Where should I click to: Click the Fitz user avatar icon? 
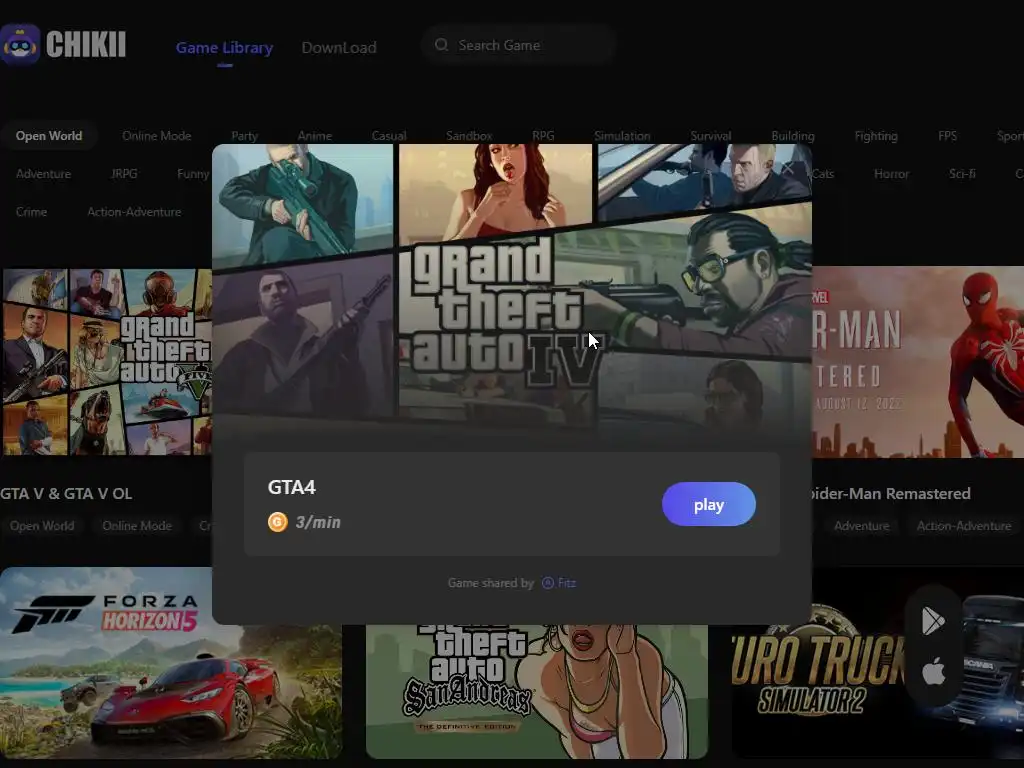click(548, 583)
